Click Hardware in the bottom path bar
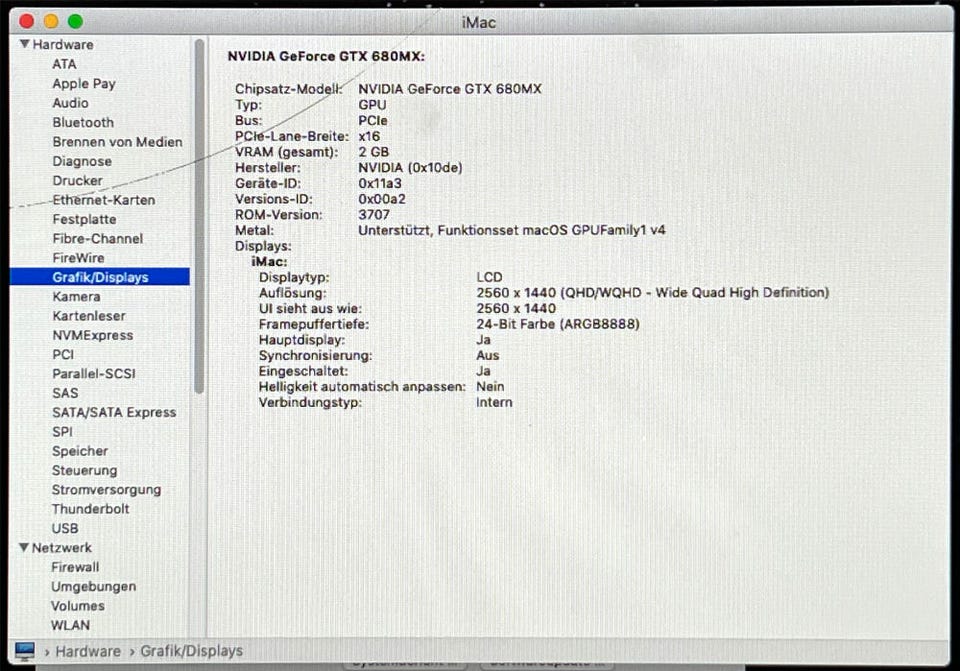 tap(88, 651)
